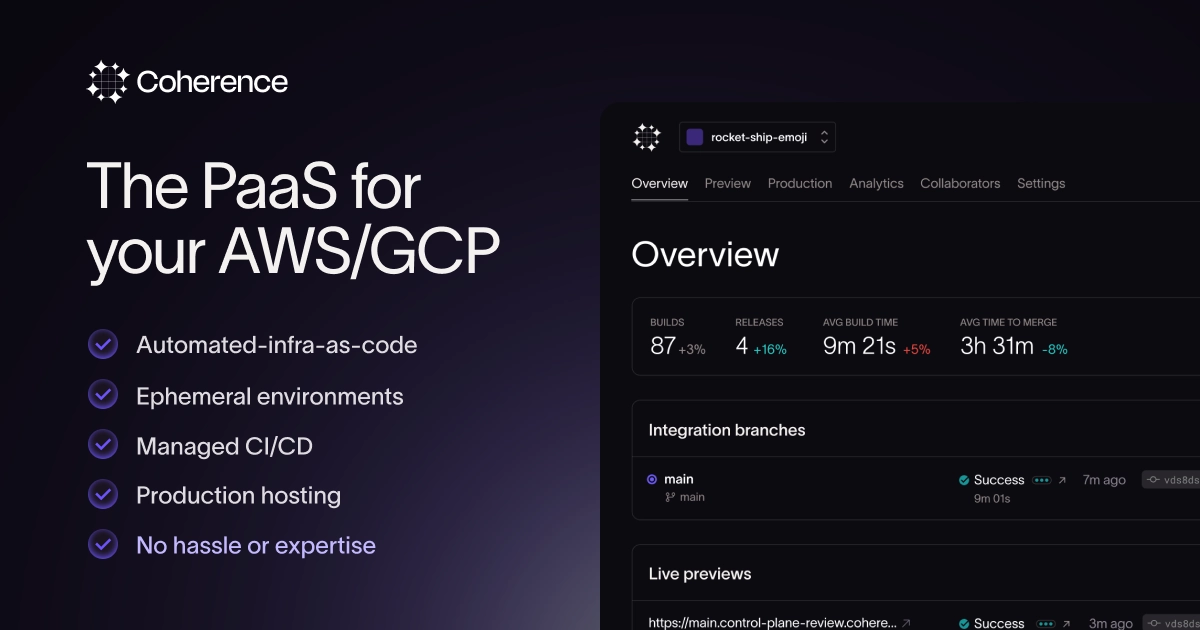Click purple color square in project selector
This screenshot has height=630, width=1200.
click(694, 137)
